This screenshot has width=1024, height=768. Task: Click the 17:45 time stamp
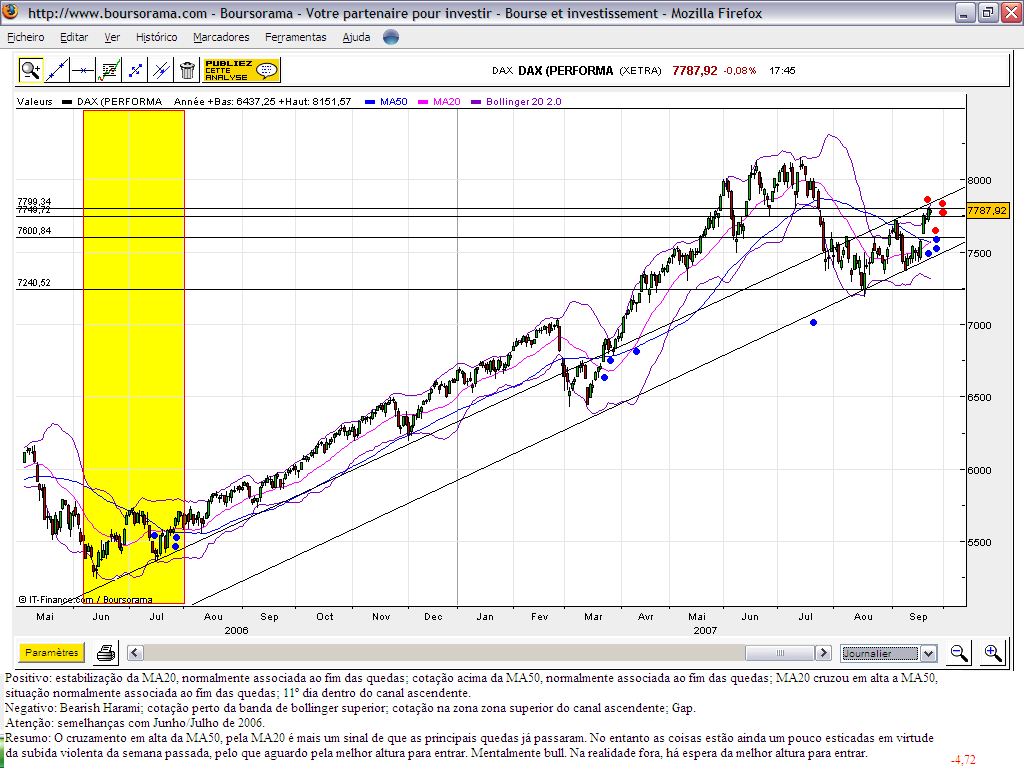[x=782, y=71]
